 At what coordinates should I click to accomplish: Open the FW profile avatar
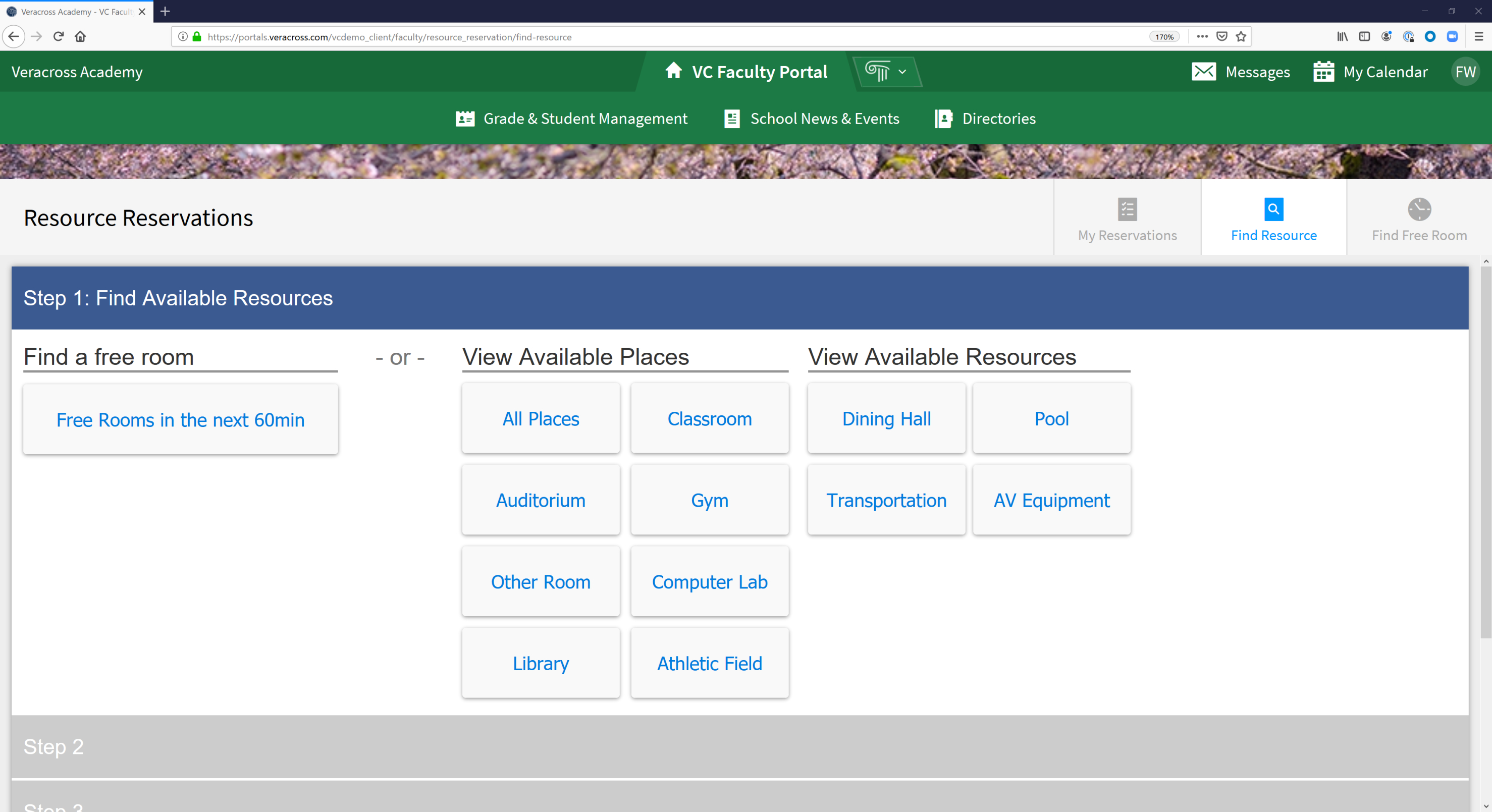[x=1465, y=71]
